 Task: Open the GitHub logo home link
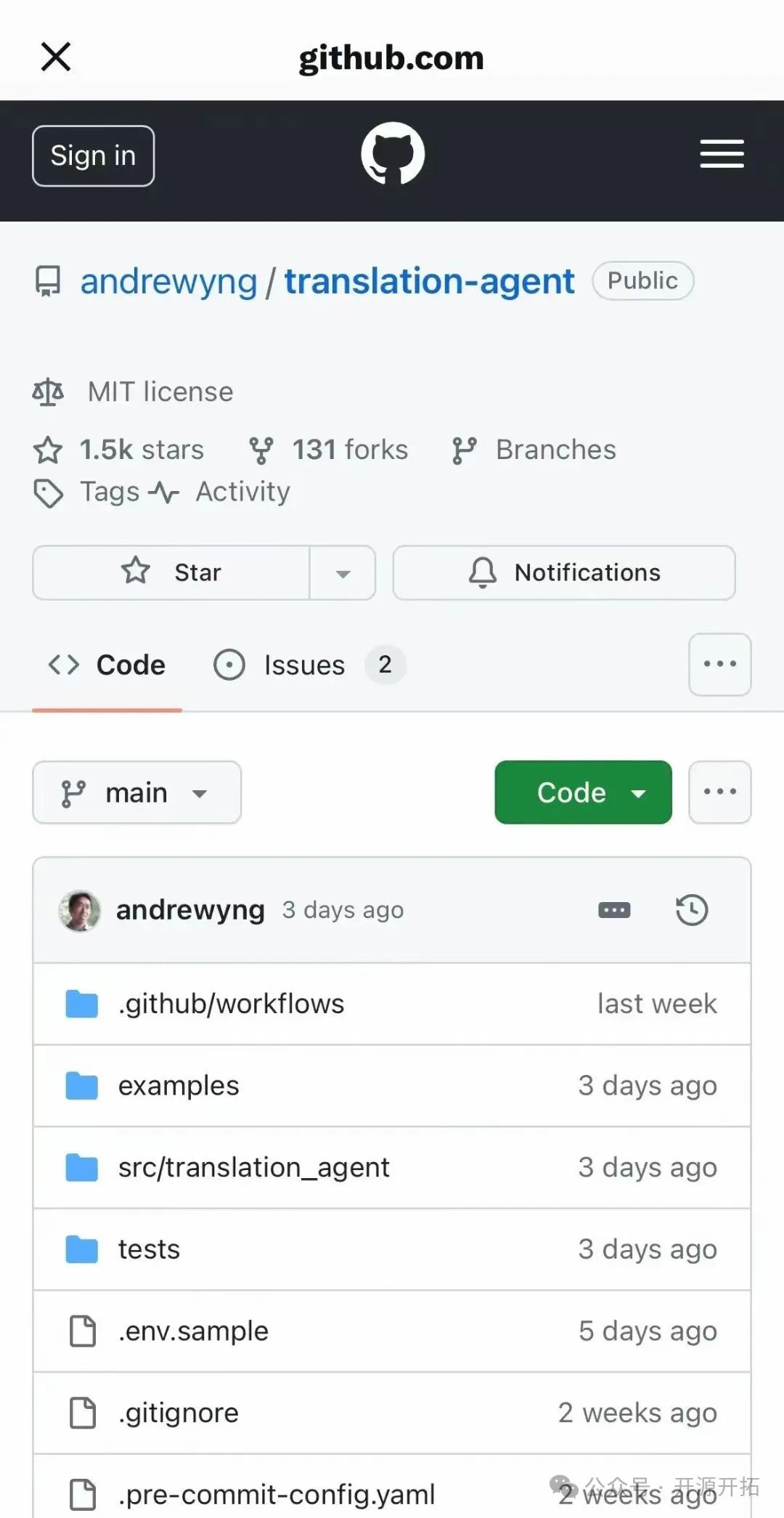(393, 153)
